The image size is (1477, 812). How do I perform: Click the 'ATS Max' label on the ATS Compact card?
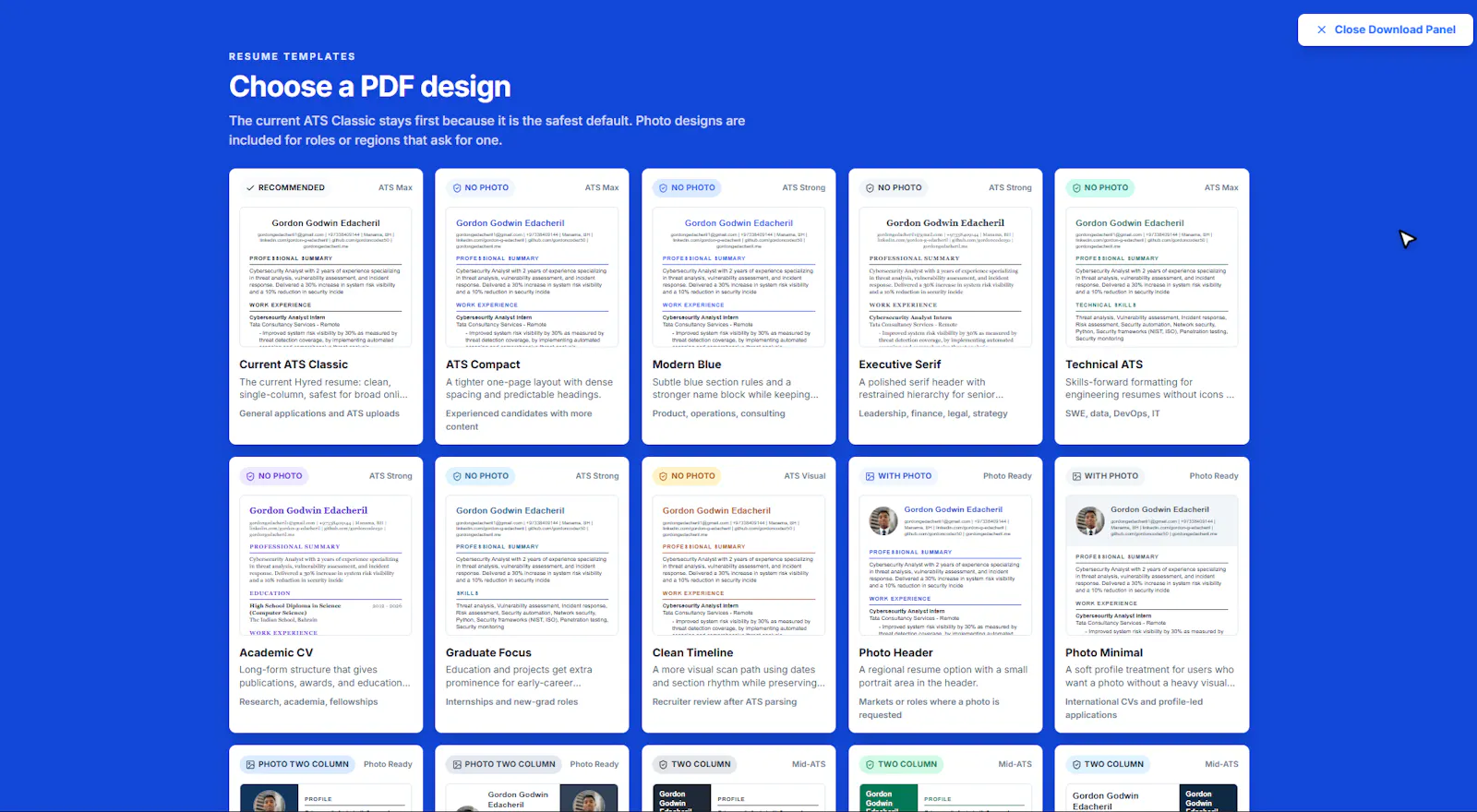point(602,188)
